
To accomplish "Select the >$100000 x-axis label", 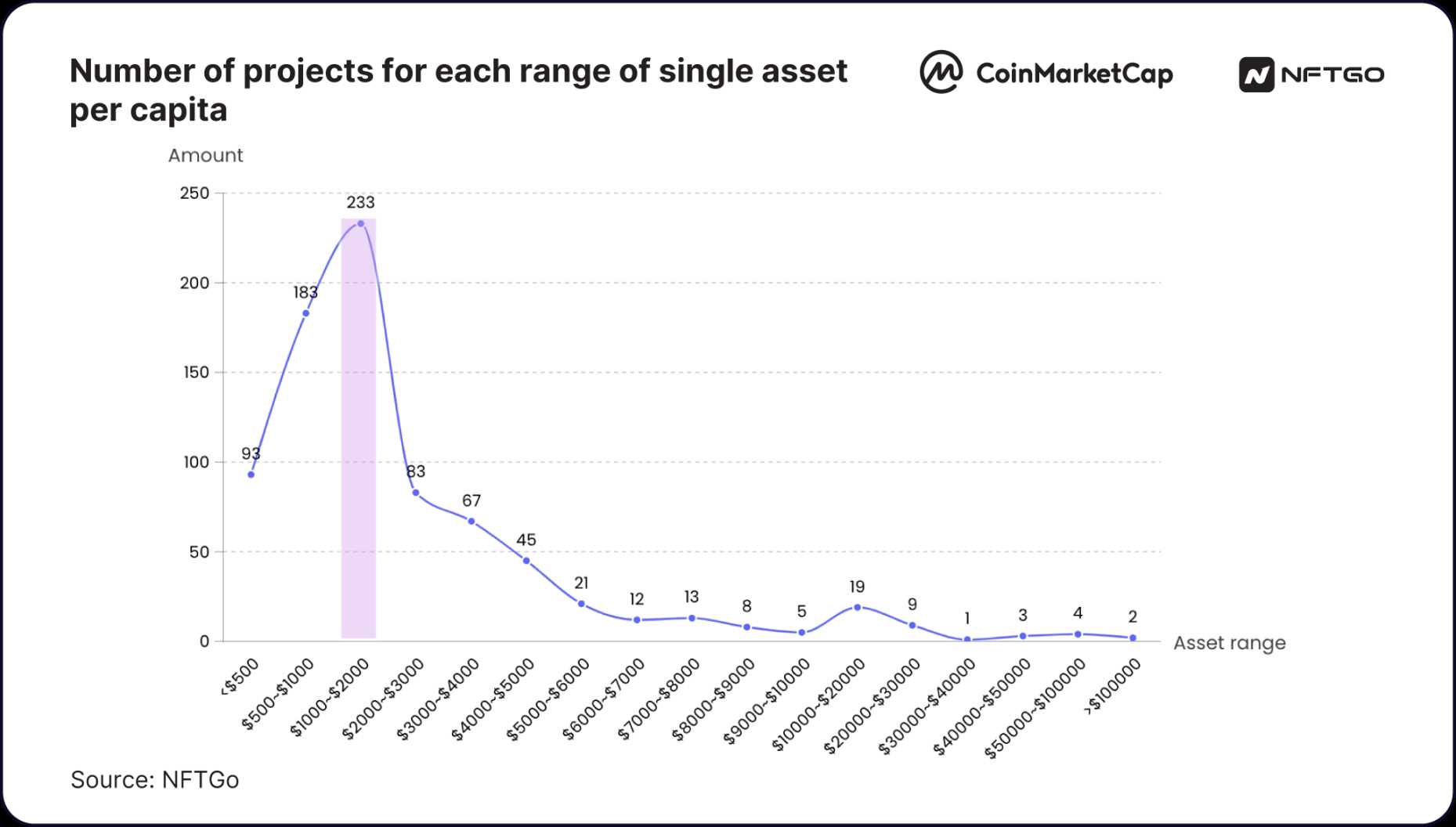I will tap(1112, 686).
